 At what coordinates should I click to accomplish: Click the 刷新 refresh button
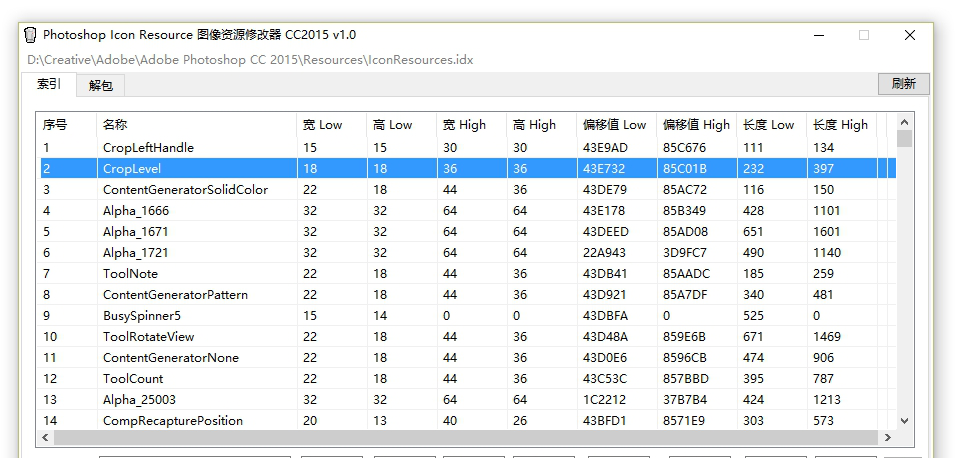[x=903, y=84]
